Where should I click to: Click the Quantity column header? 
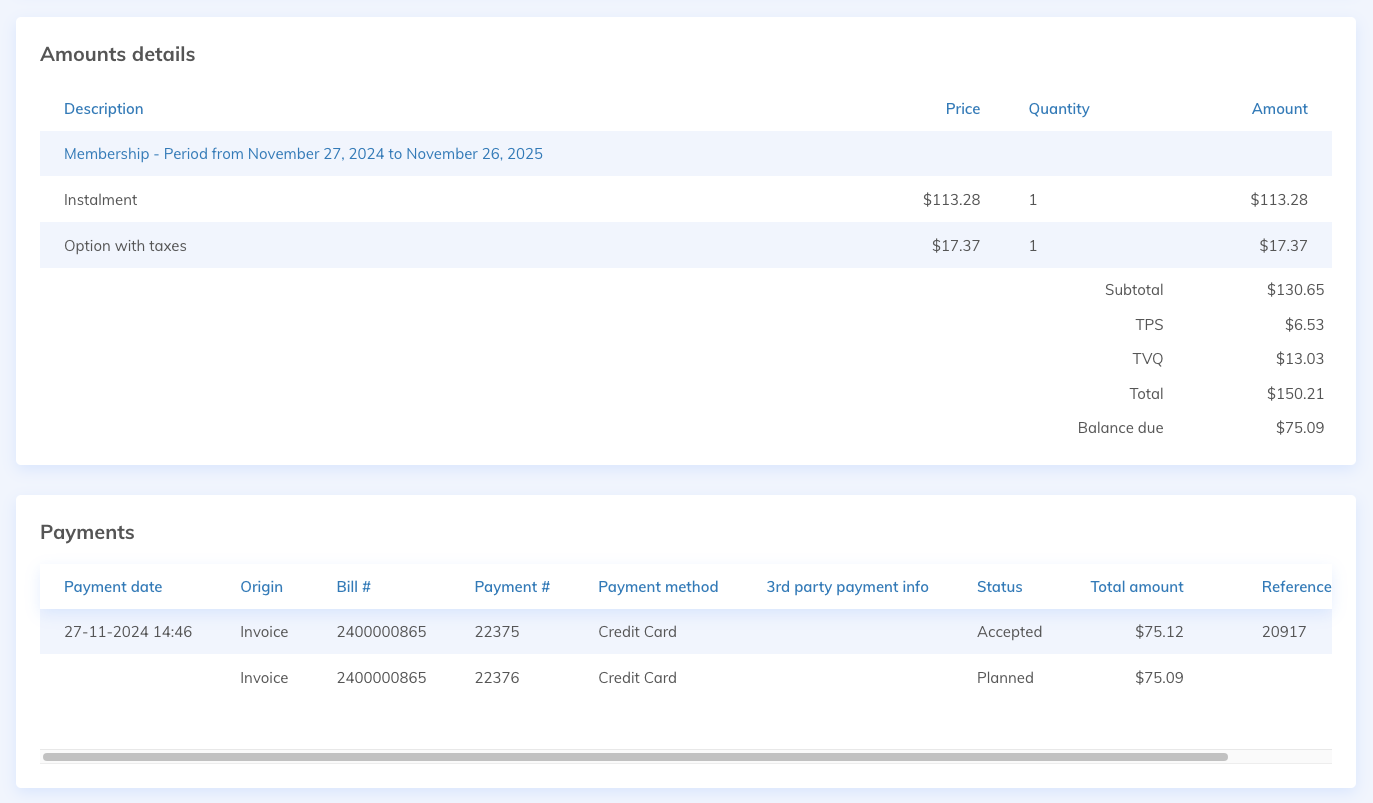(1058, 109)
